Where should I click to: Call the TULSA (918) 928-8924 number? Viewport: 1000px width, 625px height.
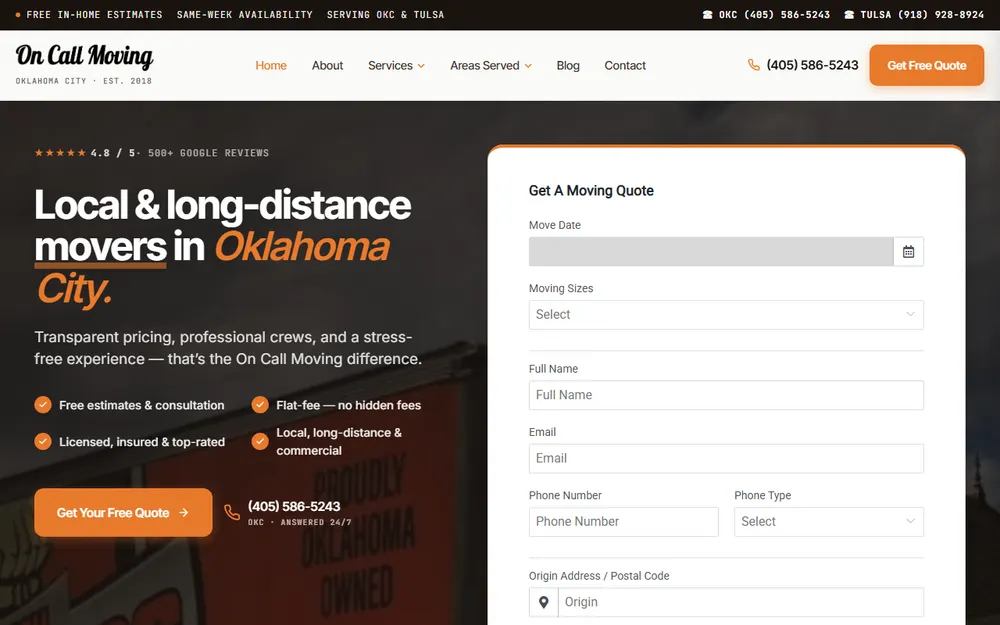point(922,15)
